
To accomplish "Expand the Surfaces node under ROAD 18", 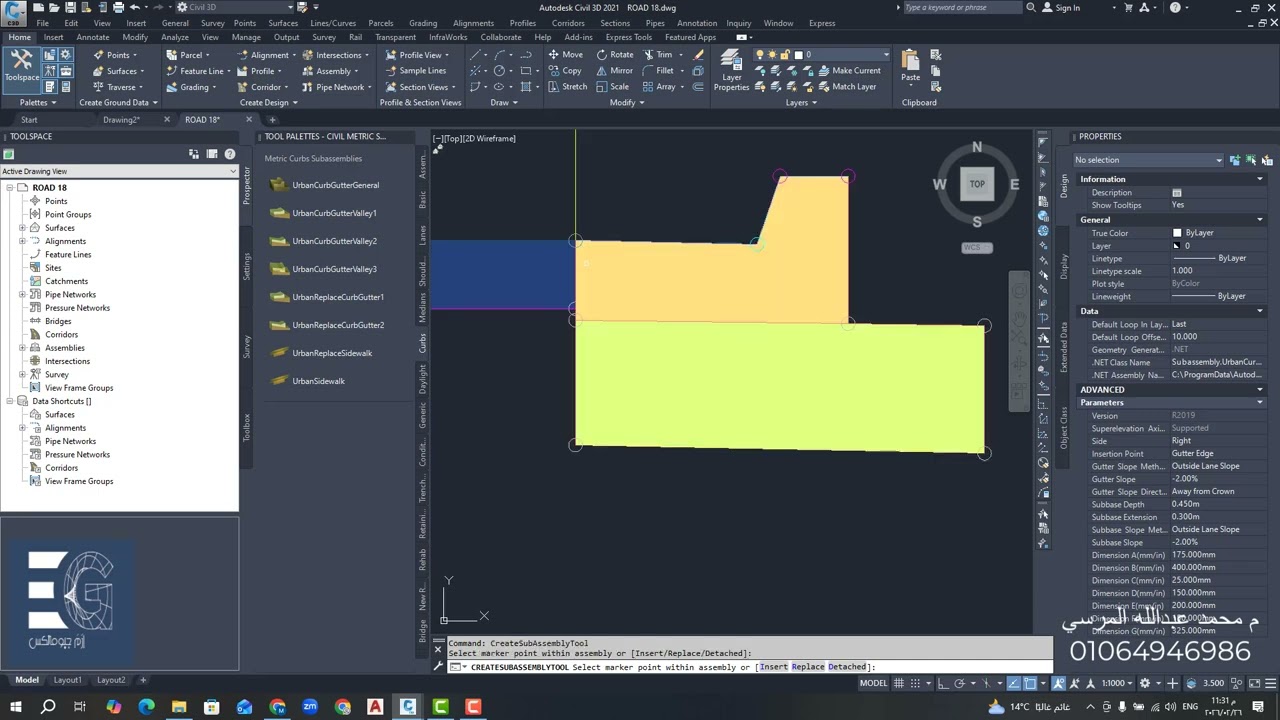I will click(23, 228).
